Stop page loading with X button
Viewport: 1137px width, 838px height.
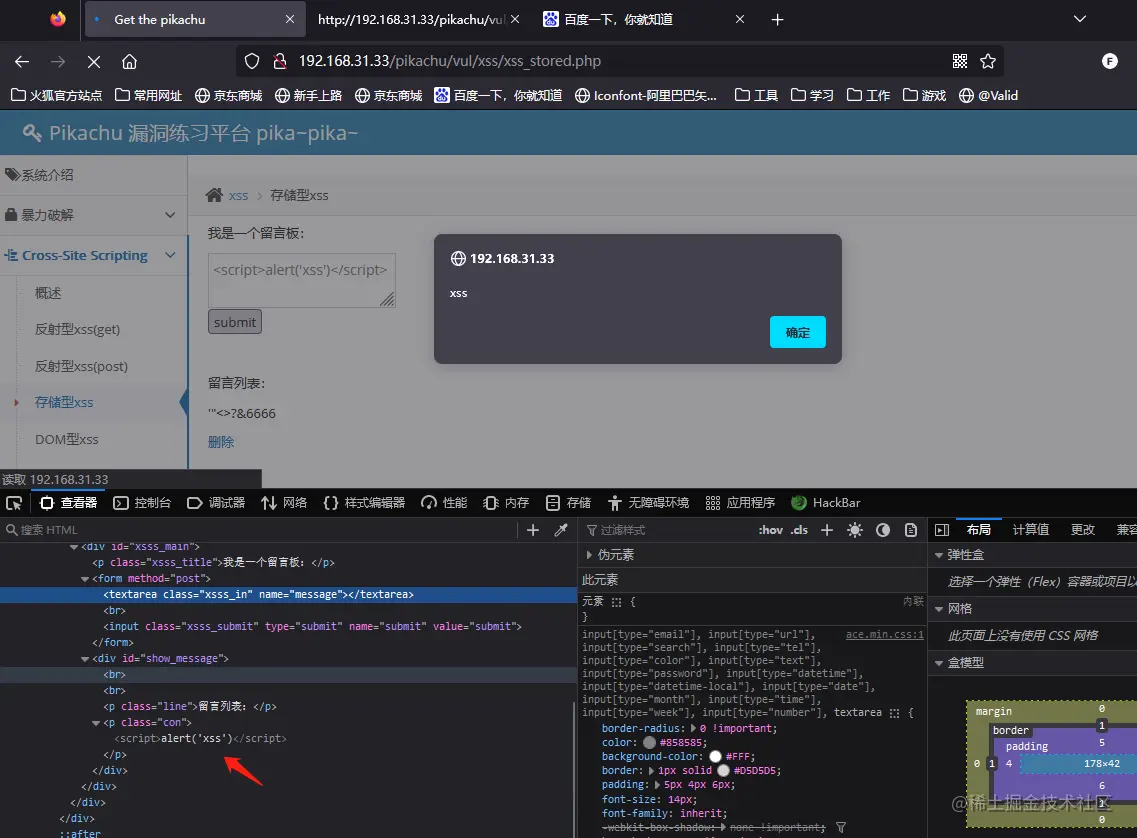click(94, 62)
